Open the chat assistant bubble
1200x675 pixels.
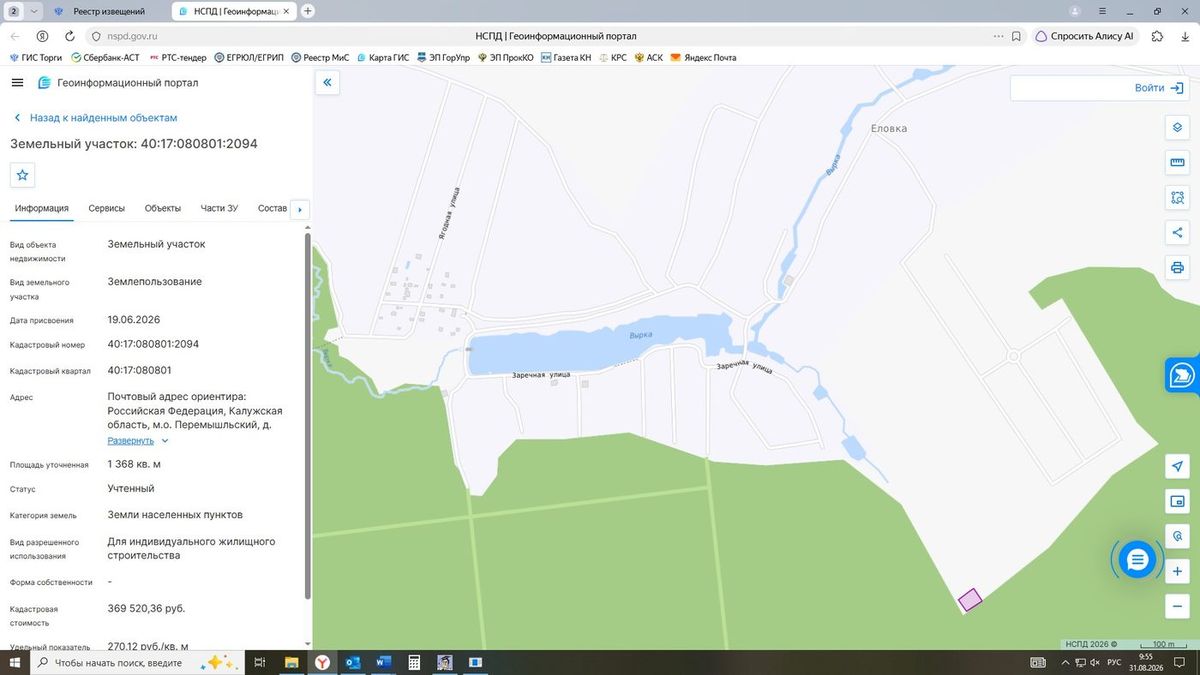coord(1137,560)
